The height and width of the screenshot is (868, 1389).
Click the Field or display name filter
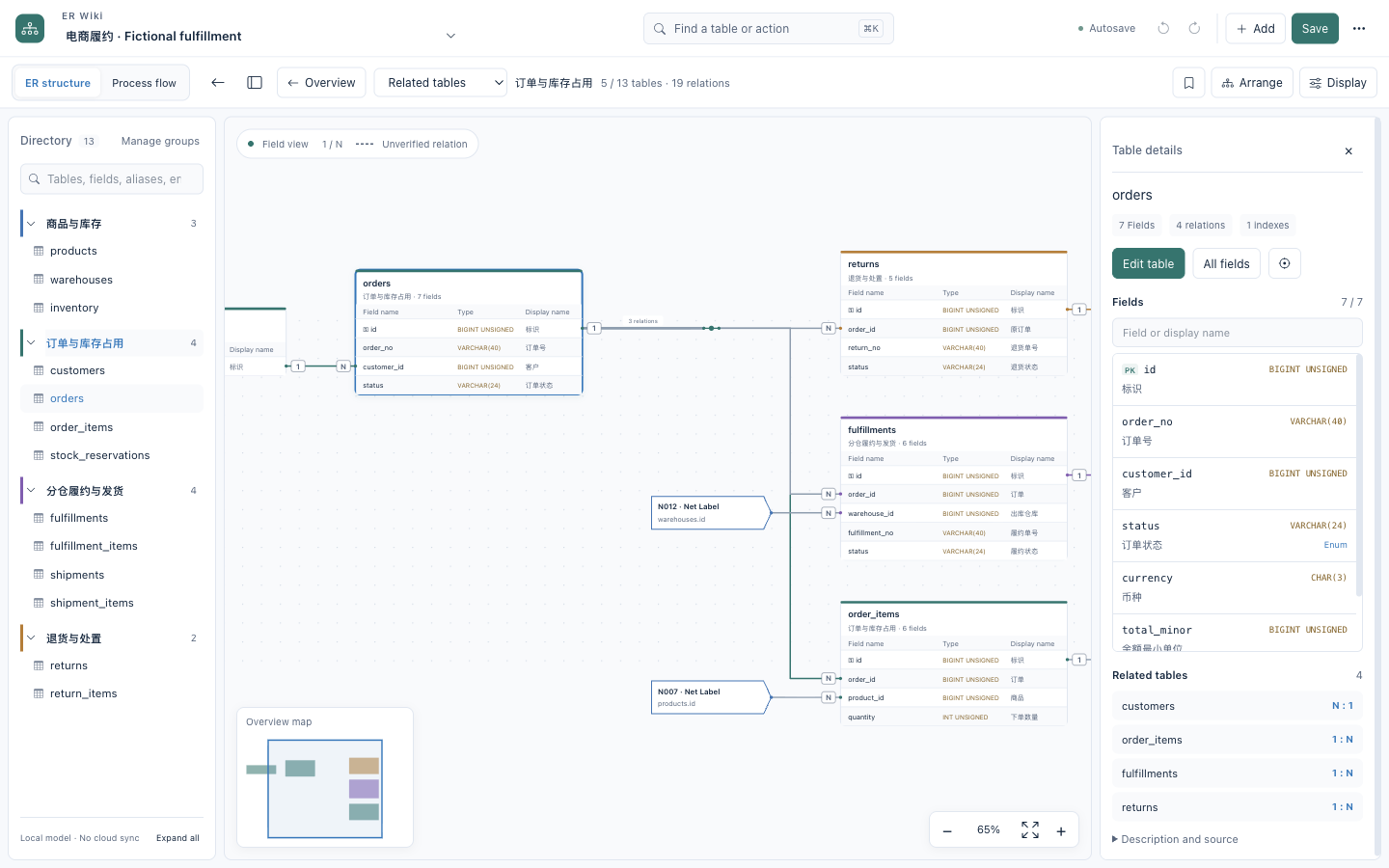[x=1237, y=333]
